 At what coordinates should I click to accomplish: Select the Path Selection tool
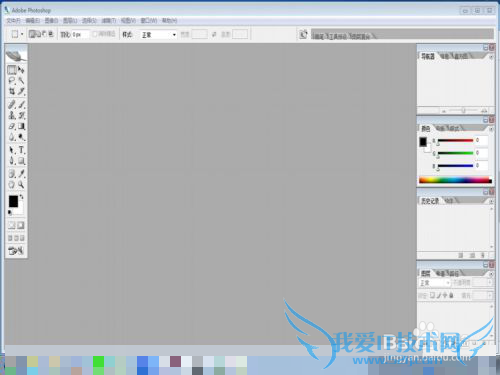click(x=12, y=150)
